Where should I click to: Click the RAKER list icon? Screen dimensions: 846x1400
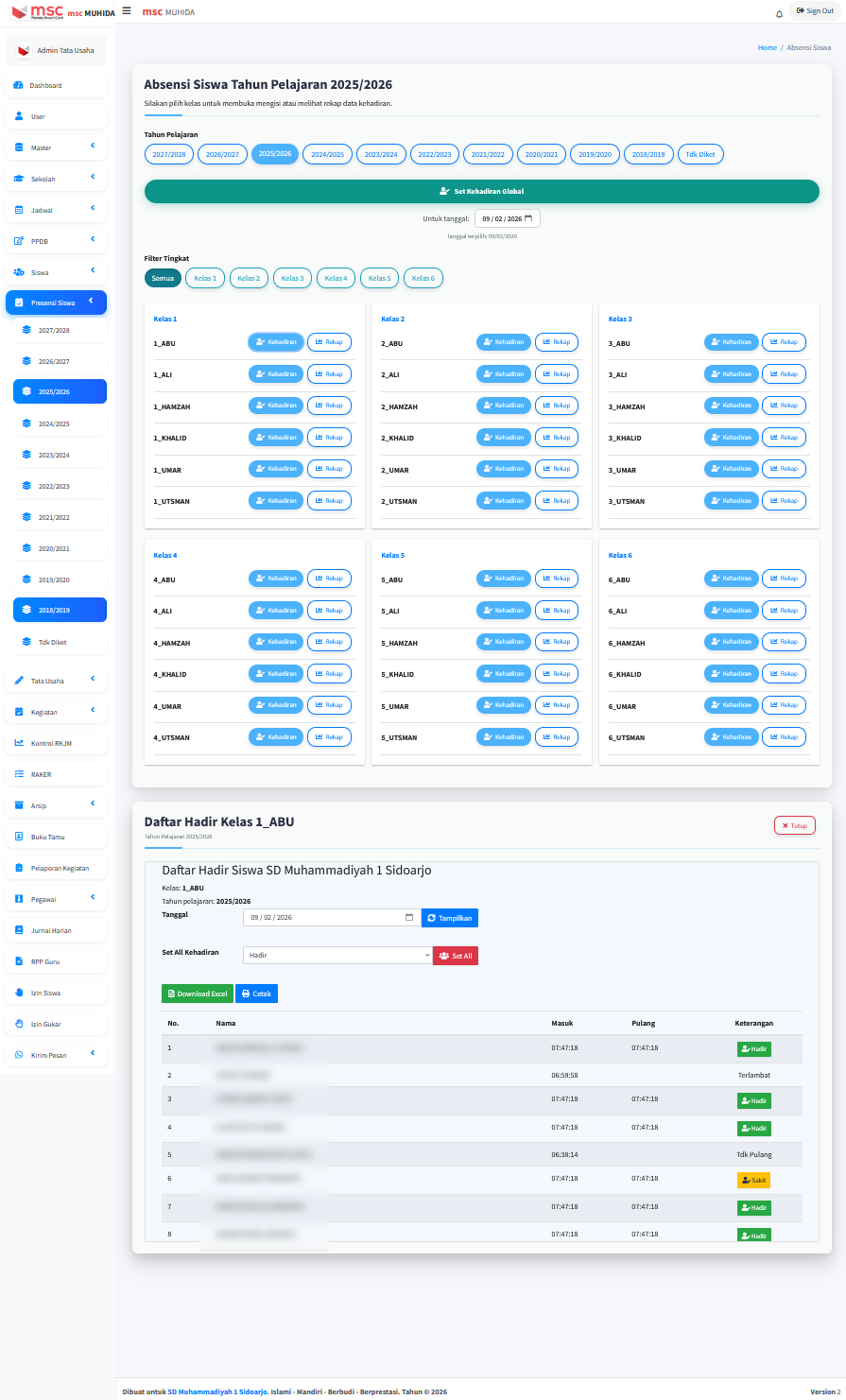[18, 775]
